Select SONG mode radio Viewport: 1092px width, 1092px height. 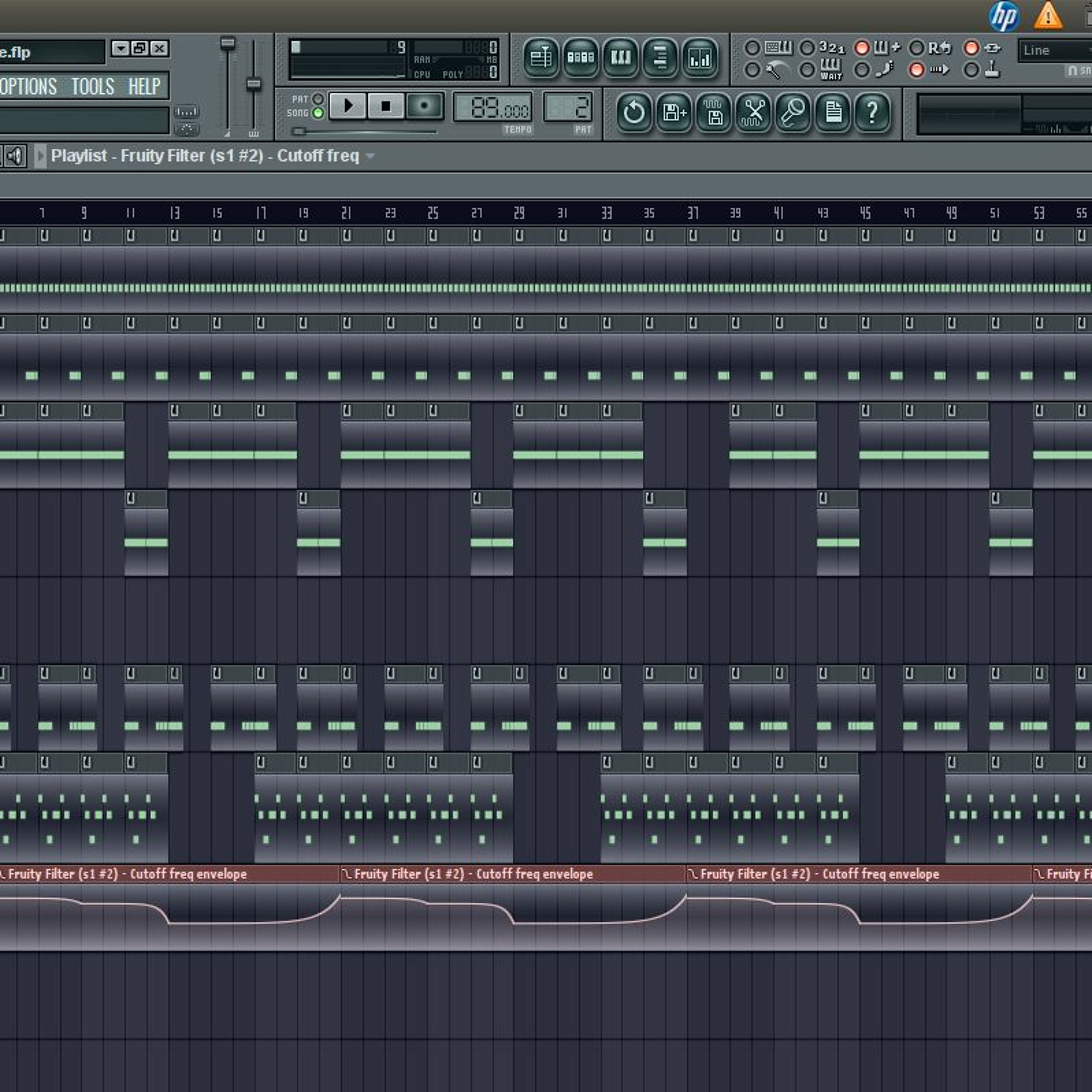pos(318,113)
